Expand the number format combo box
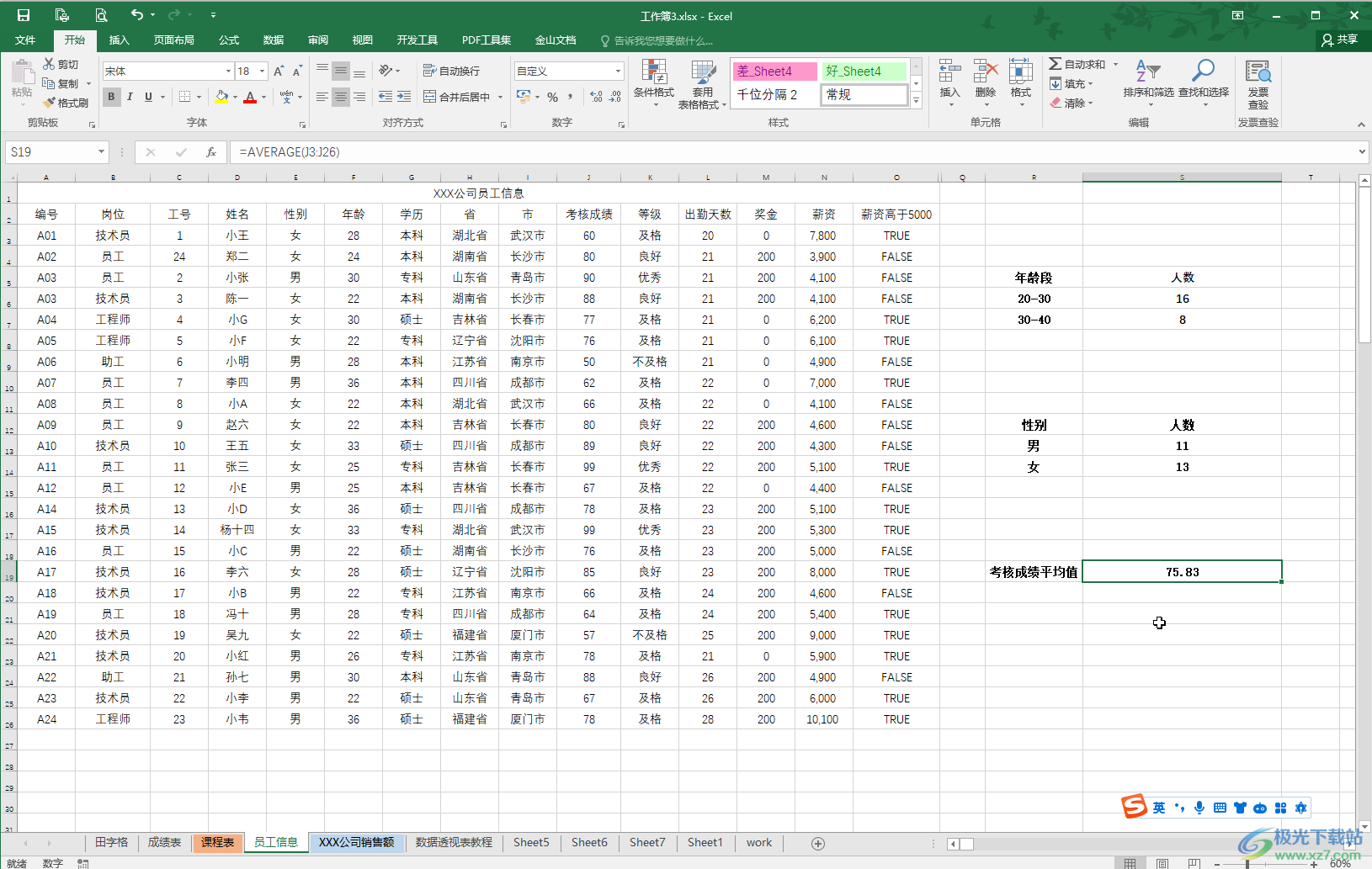This screenshot has width=1372, height=869. click(618, 72)
